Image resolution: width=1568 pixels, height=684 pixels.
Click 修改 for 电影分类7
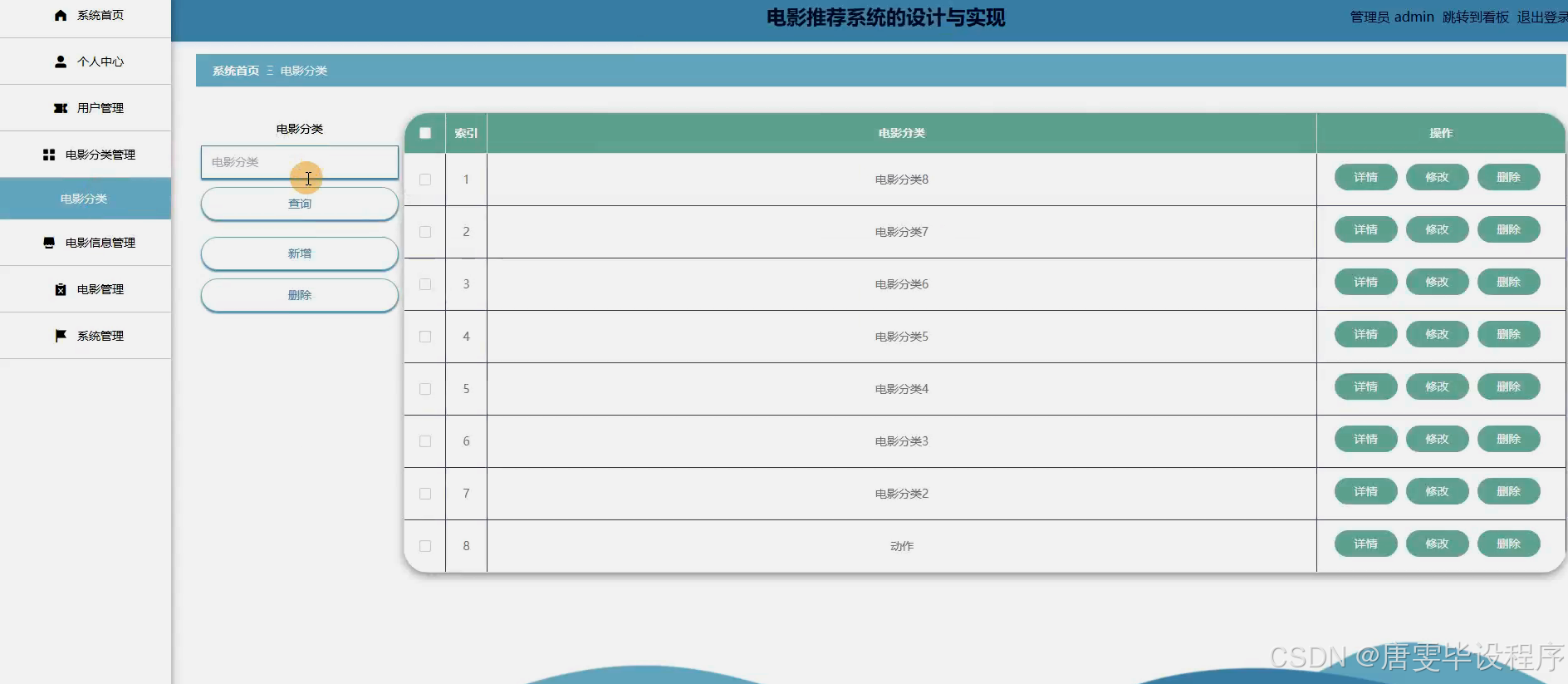(1437, 229)
